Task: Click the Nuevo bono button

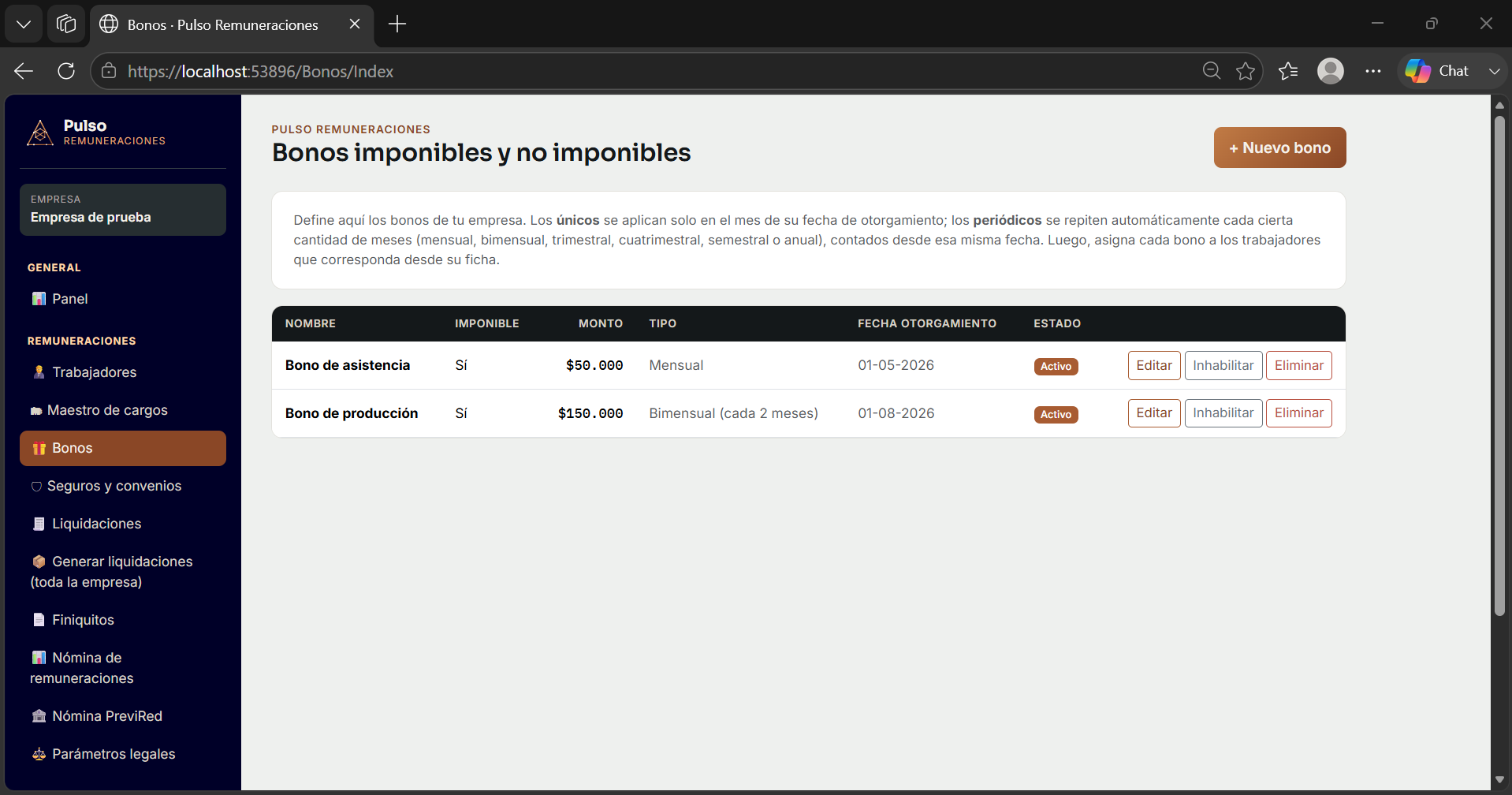Action: point(1279,147)
